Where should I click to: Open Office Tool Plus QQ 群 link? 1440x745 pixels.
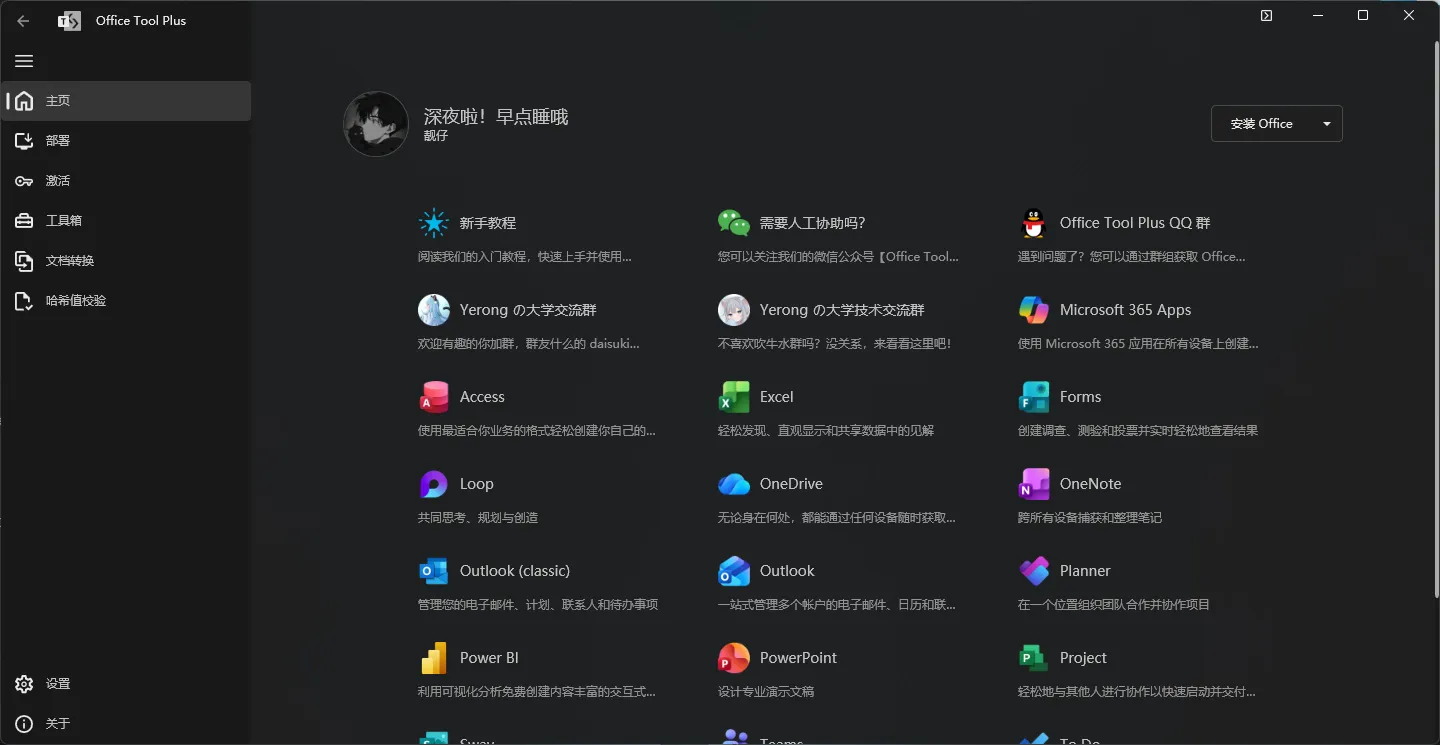(1135, 223)
